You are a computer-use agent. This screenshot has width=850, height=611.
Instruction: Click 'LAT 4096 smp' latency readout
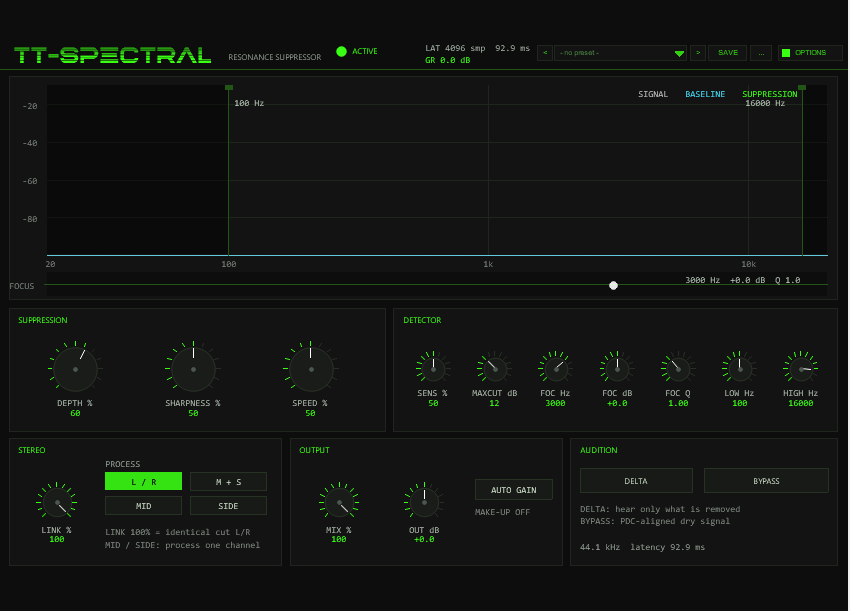[x=455, y=48]
